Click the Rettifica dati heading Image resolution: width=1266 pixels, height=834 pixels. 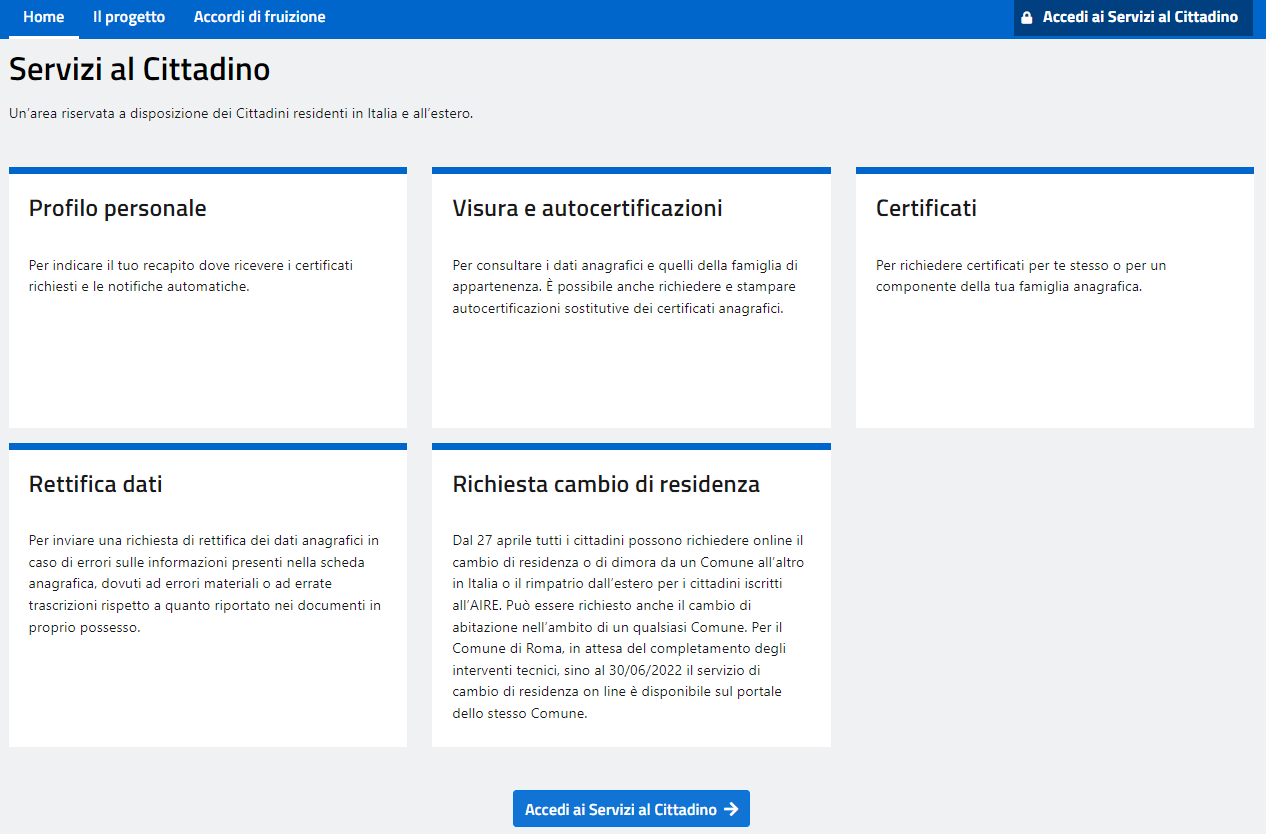[x=93, y=485]
